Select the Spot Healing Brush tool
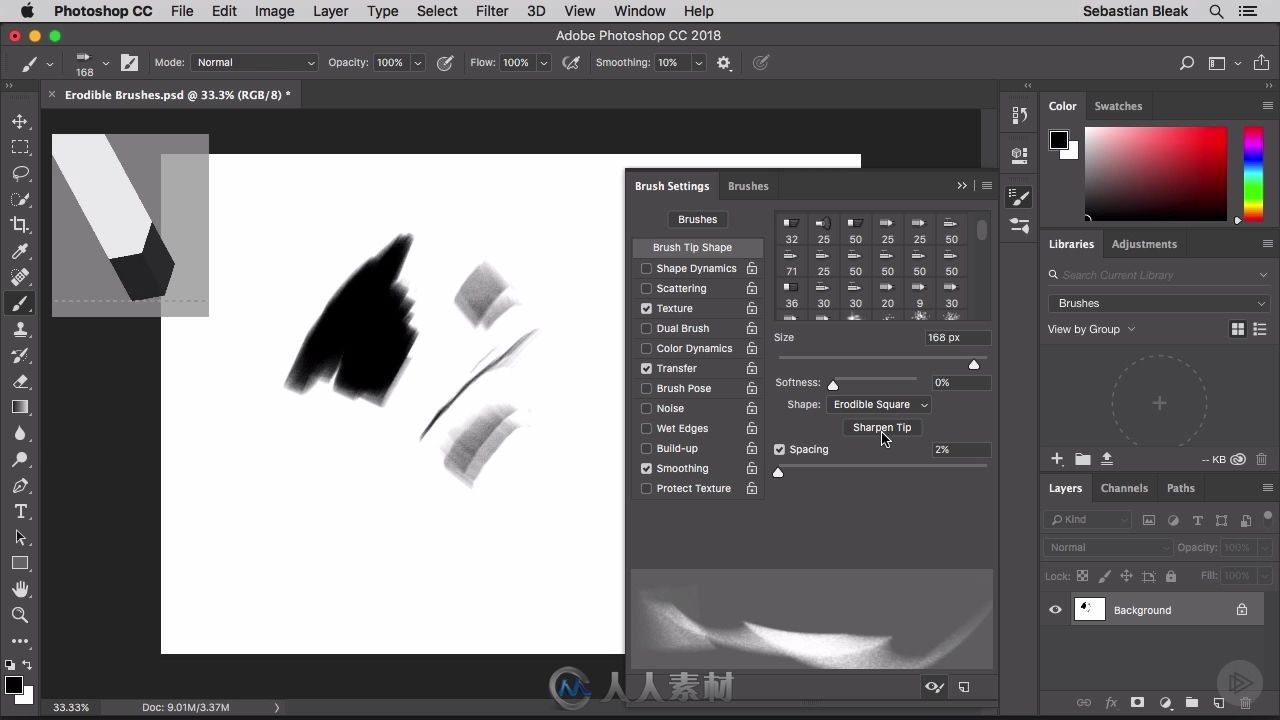The image size is (1280, 720). click(x=20, y=277)
